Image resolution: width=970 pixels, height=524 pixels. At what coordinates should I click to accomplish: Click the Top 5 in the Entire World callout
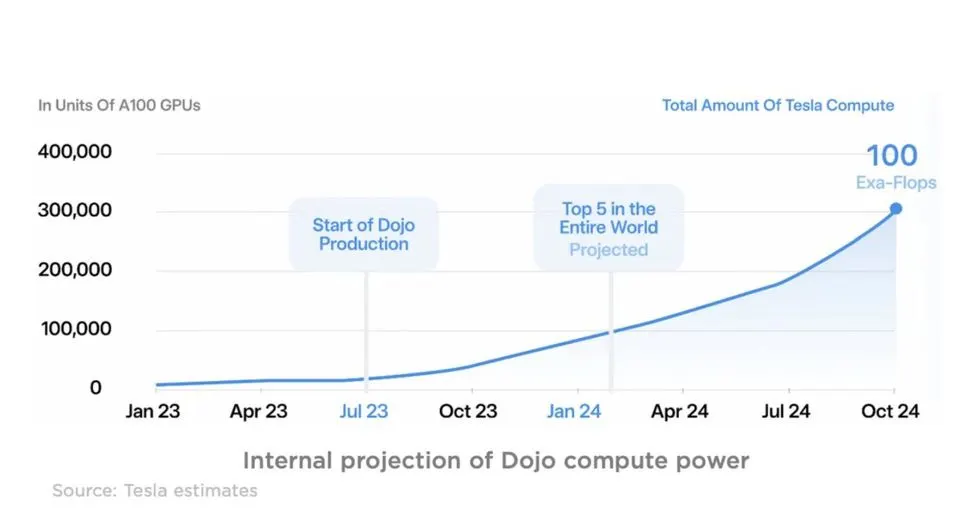click(x=609, y=228)
